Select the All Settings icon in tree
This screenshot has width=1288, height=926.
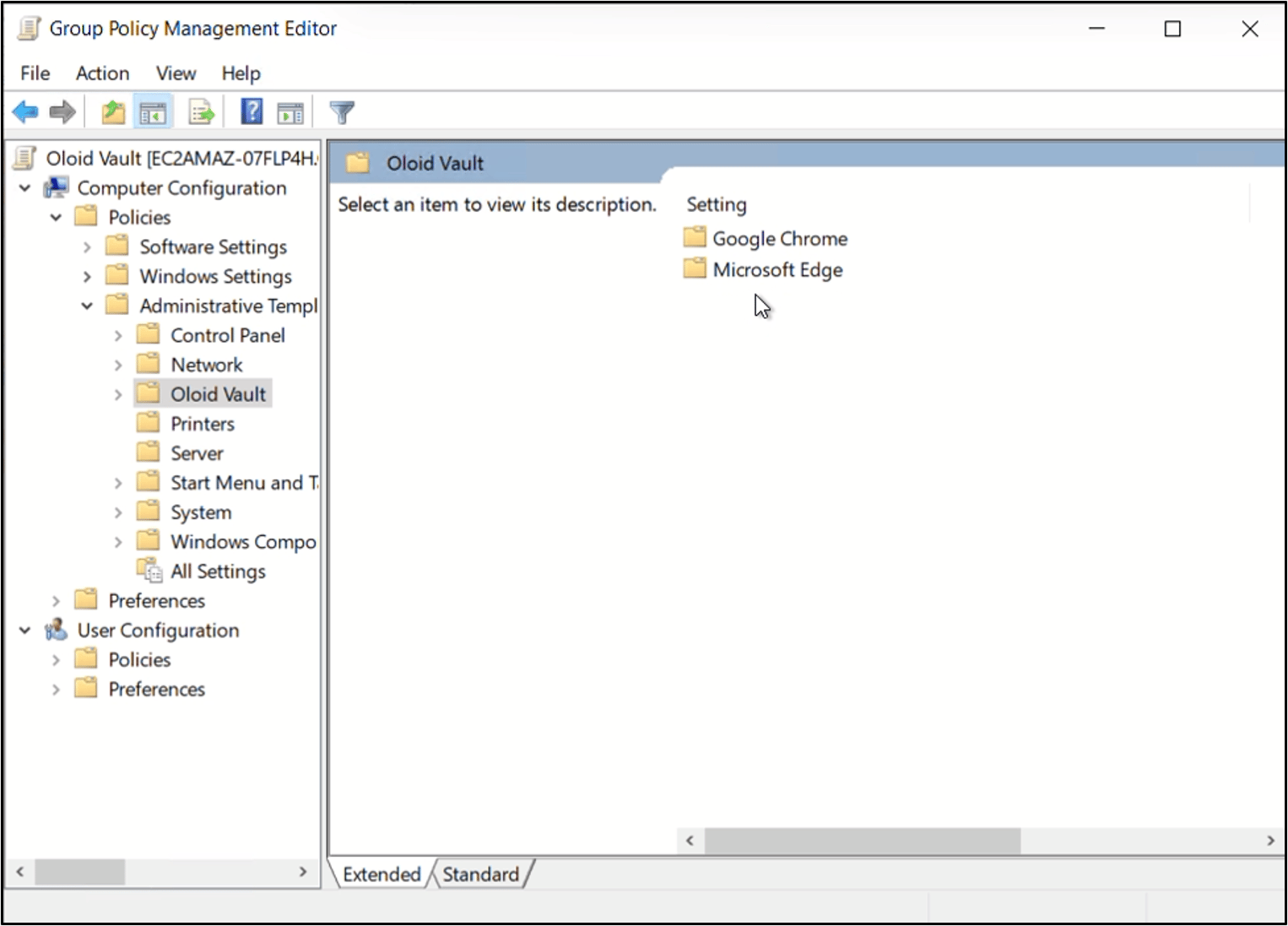[x=149, y=571]
